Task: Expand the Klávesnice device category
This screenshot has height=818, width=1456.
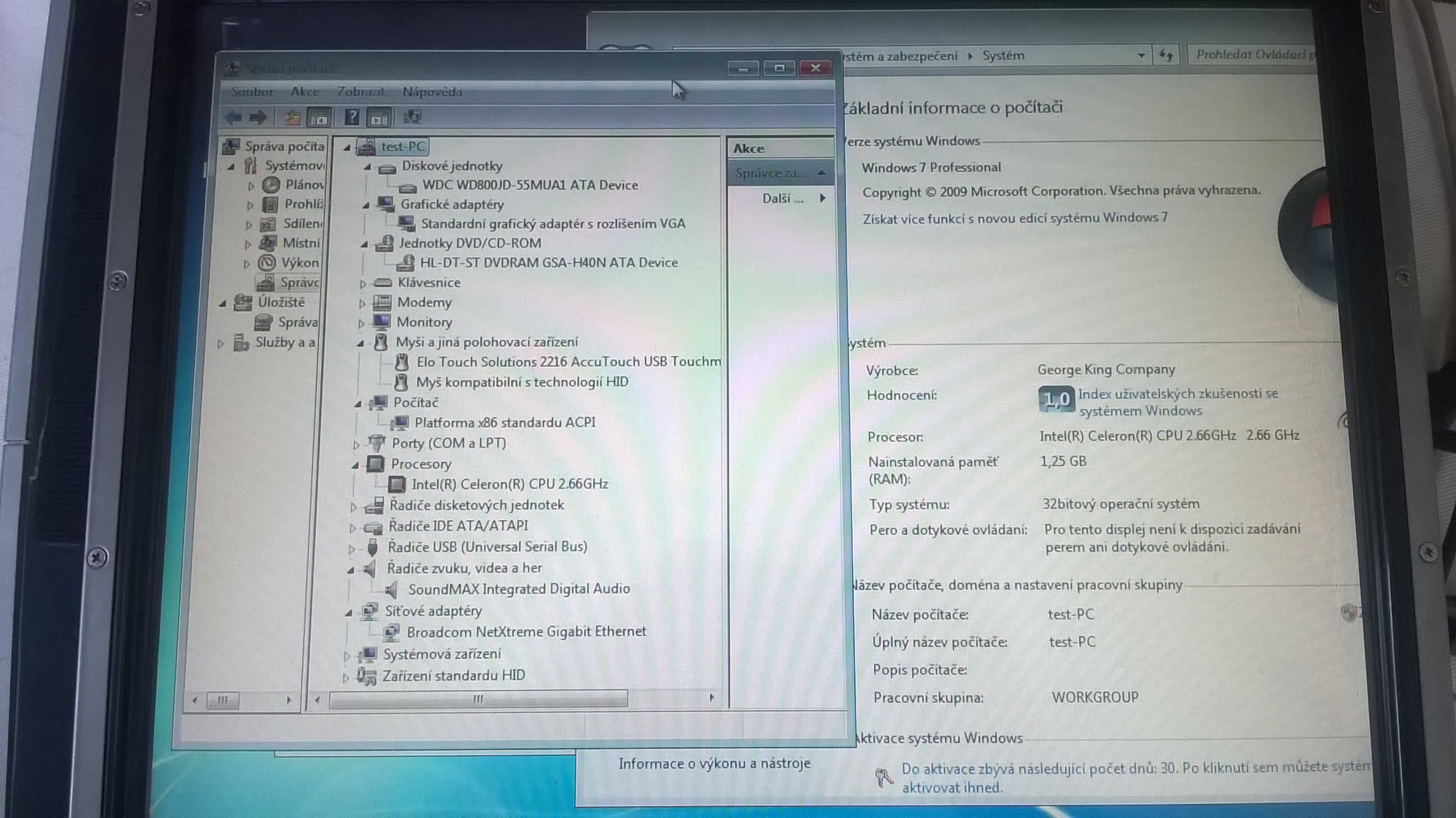Action: [x=363, y=283]
